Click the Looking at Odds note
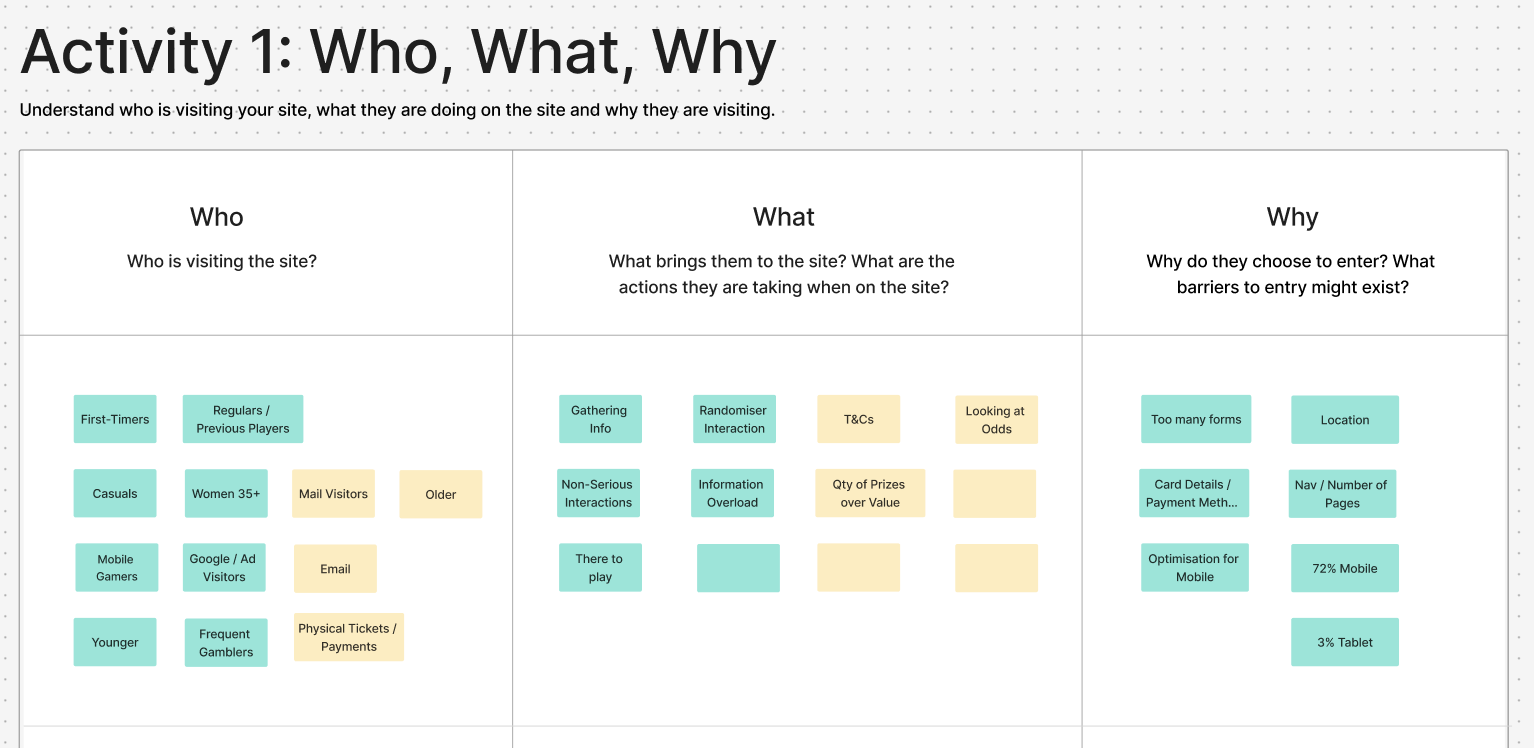The height and width of the screenshot is (748, 1534). coord(996,419)
